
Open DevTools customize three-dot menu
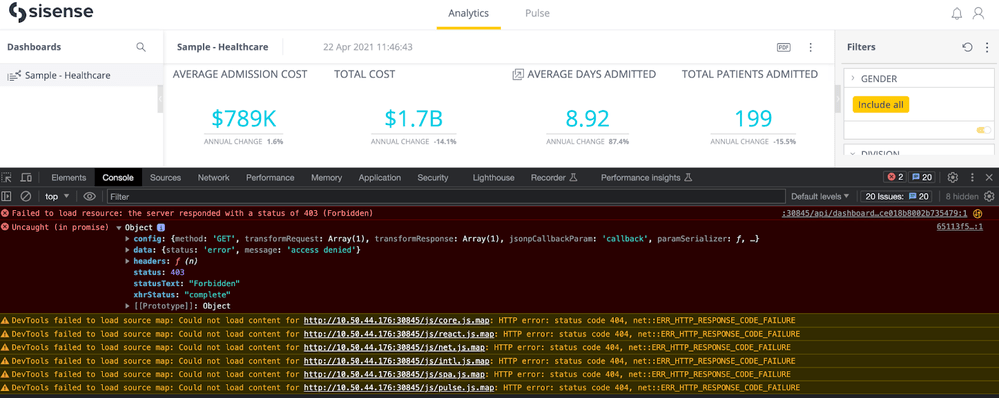pyautogui.click(x=972, y=178)
